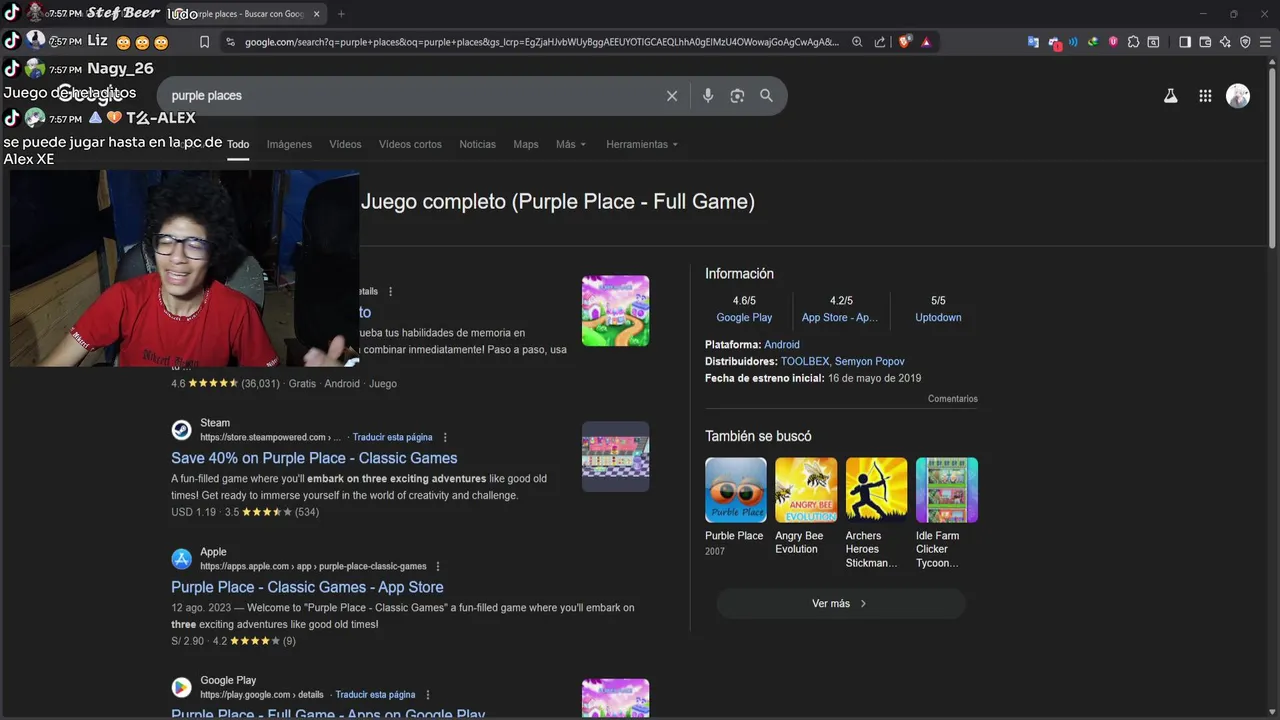This screenshot has height=720, width=1280.
Task: Open the Google Play rating link
Action: 744,317
